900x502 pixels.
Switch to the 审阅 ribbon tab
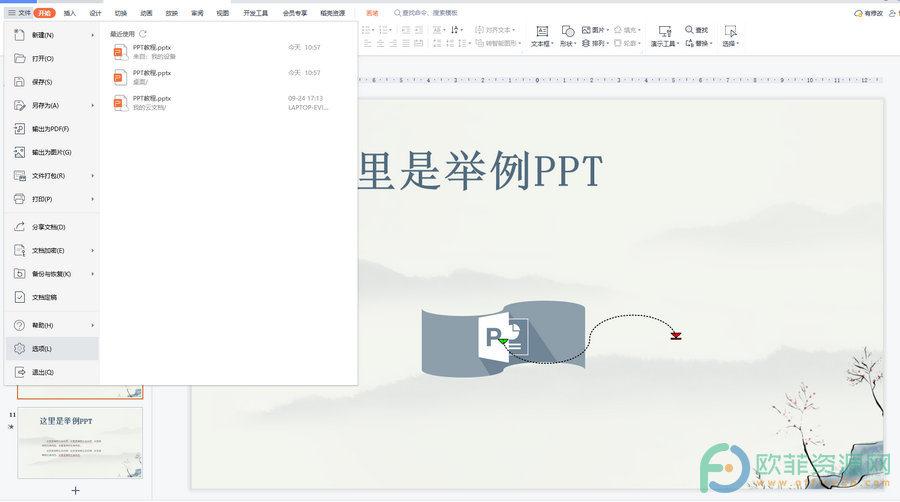[x=197, y=13]
